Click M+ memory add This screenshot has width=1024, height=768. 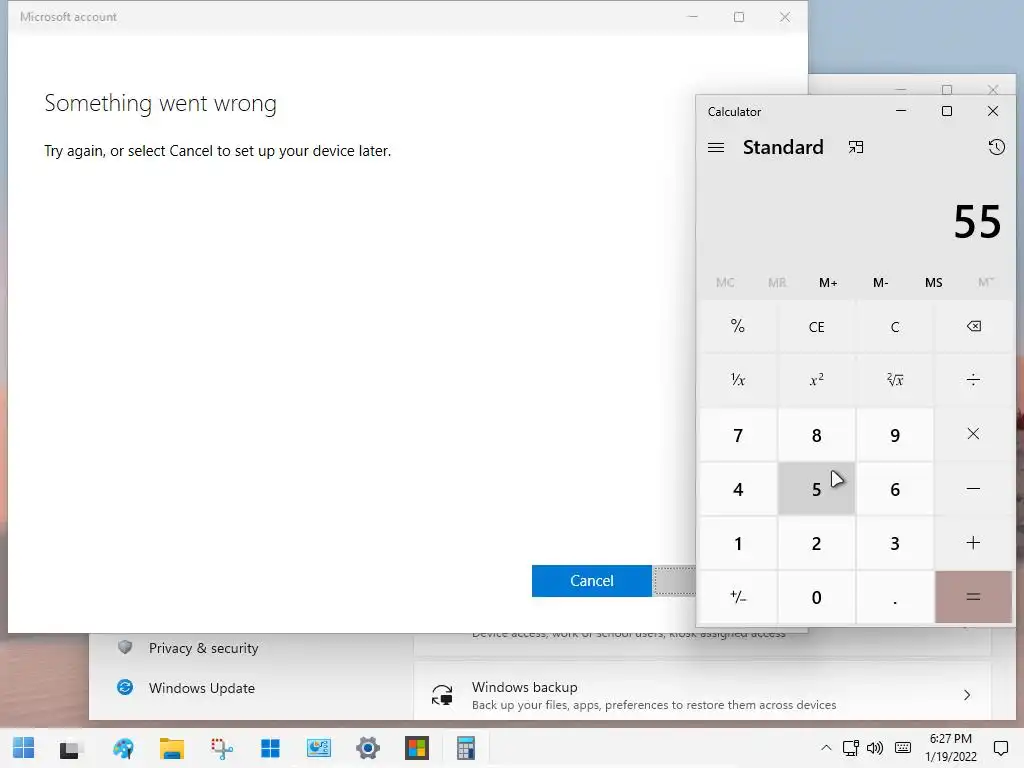pyautogui.click(x=828, y=283)
